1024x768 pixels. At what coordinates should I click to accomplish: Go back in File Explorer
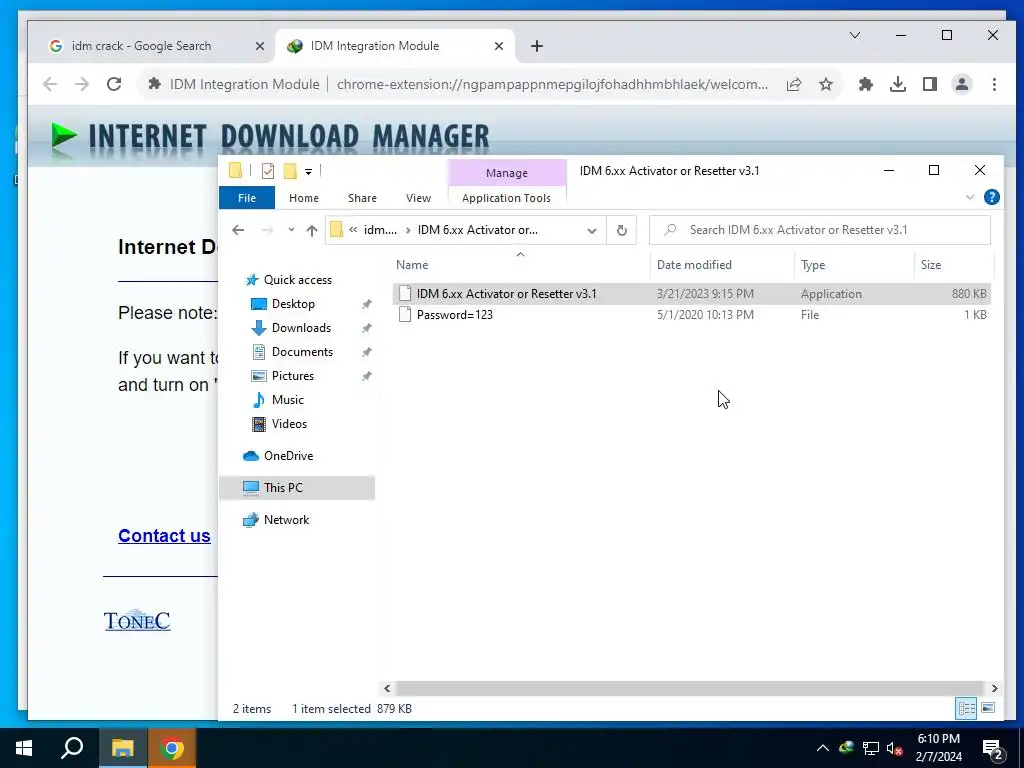click(x=238, y=230)
